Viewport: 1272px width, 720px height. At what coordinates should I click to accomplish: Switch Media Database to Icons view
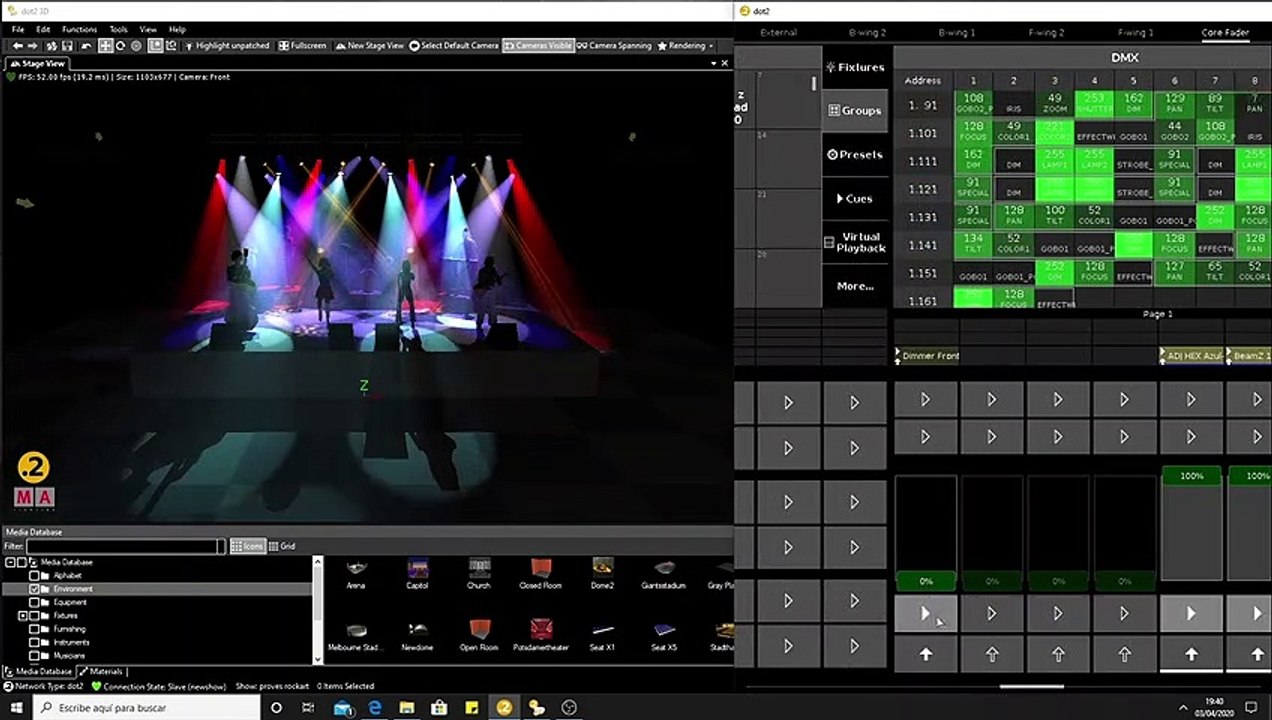(247, 547)
